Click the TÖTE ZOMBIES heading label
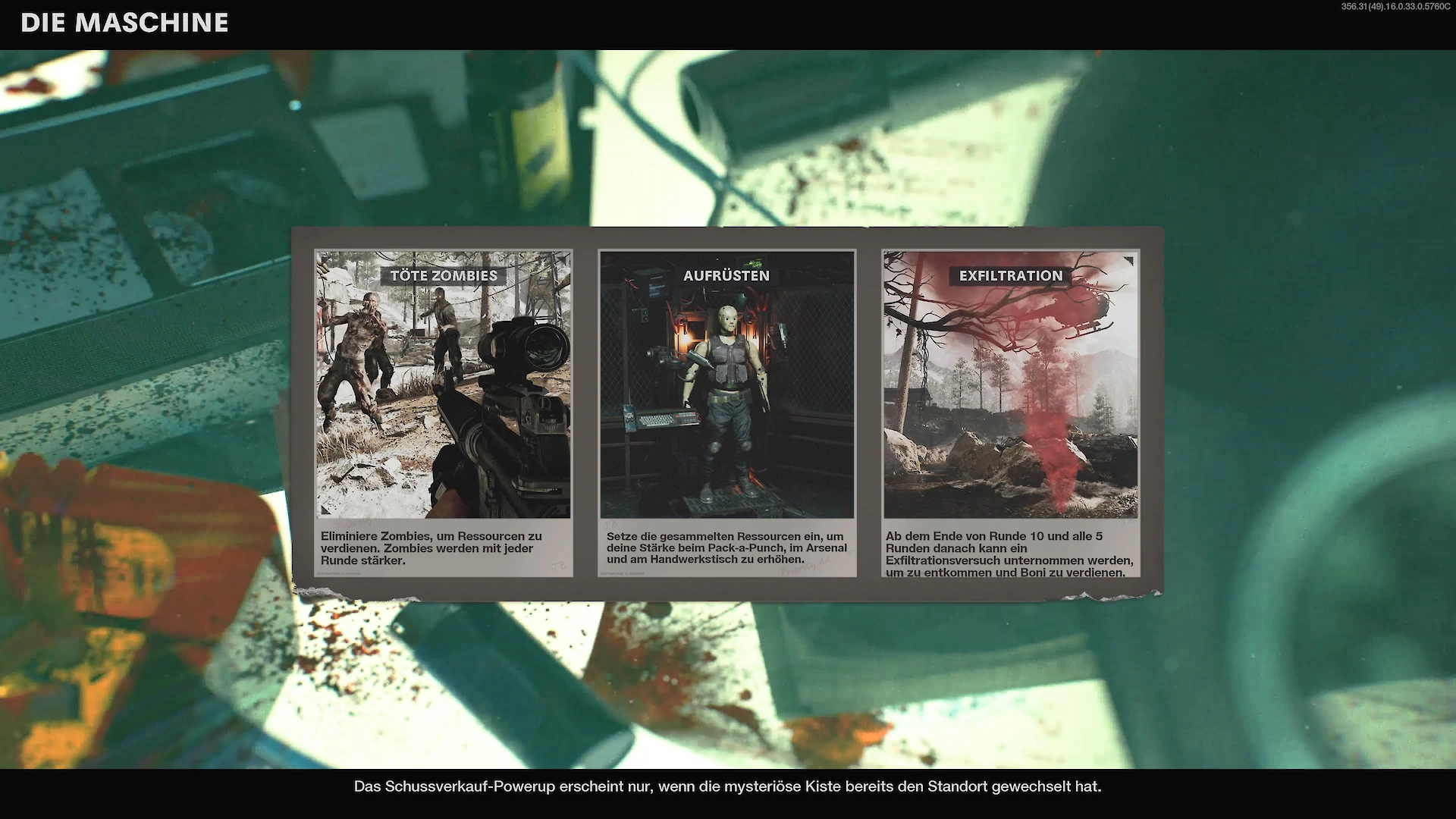Viewport: 1456px width, 819px height. (x=444, y=276)
